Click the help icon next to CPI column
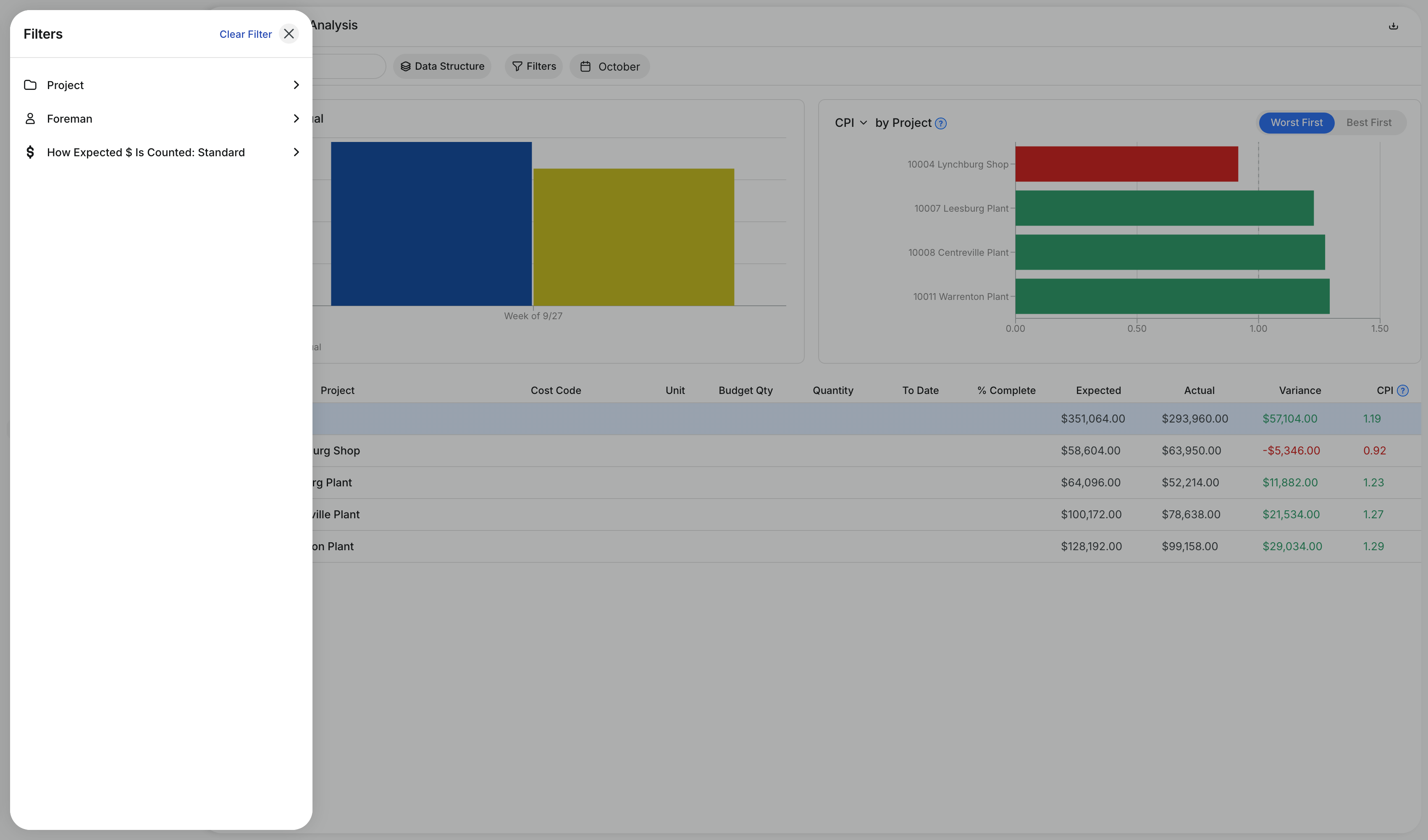 pos(1402,391)
